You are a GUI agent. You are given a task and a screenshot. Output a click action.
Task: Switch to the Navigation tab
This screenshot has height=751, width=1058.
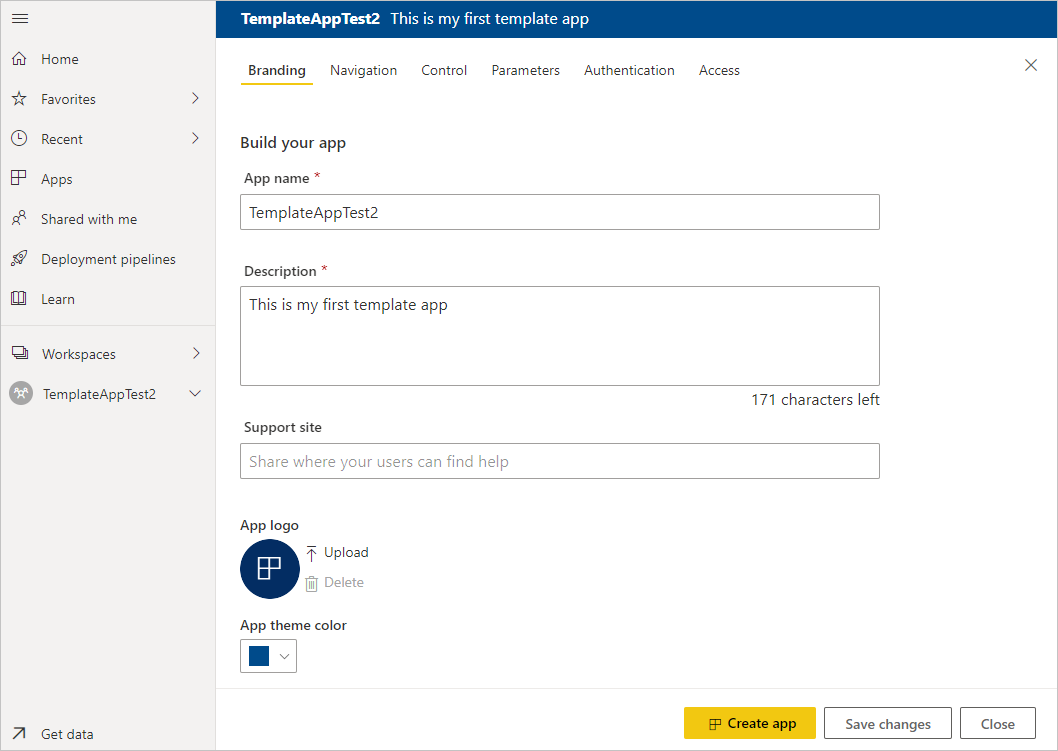tap(363, 71)
